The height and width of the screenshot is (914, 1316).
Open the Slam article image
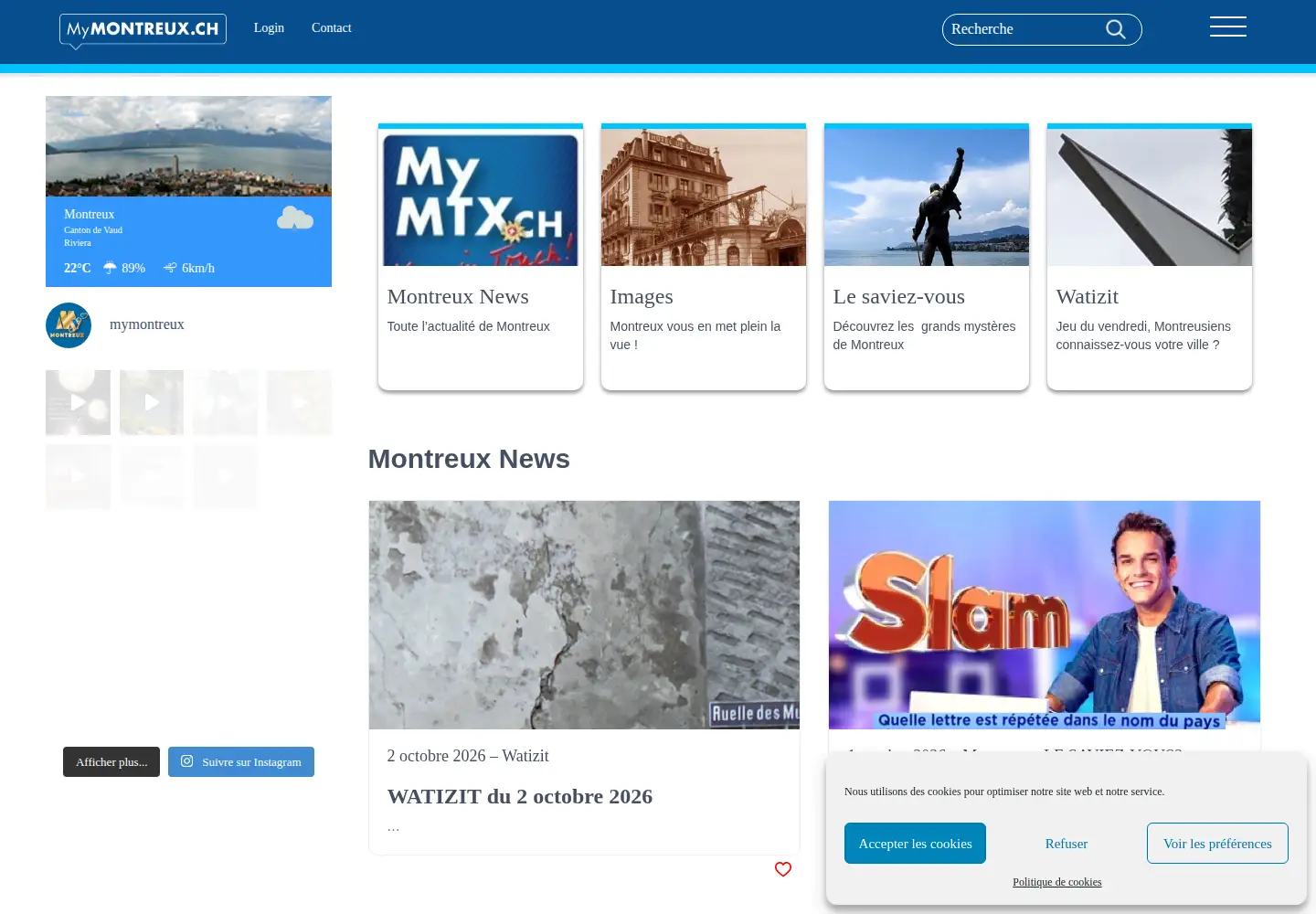point(1045,615)
